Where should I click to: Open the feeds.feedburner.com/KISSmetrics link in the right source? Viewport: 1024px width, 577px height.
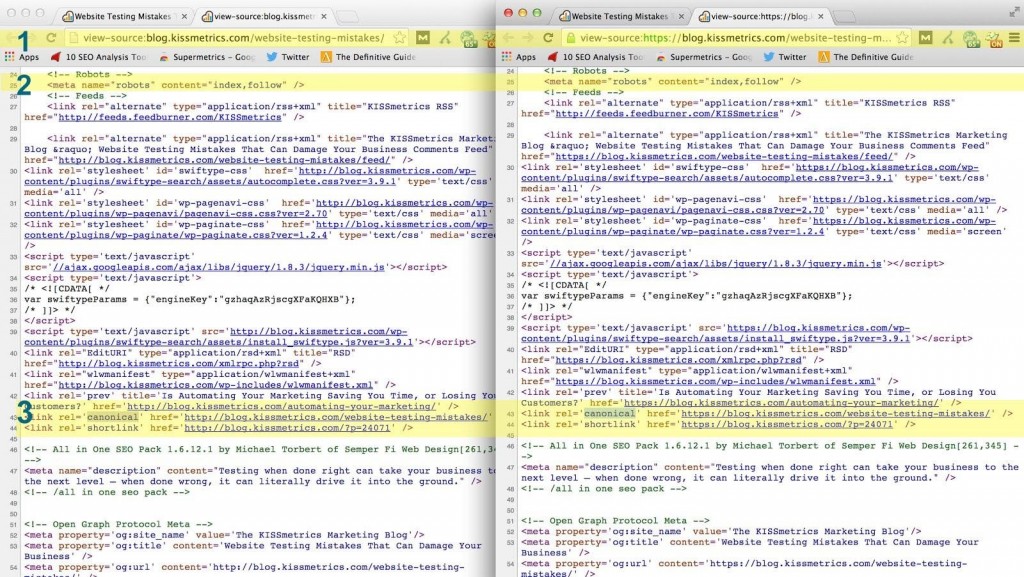[x=667, y=114]
